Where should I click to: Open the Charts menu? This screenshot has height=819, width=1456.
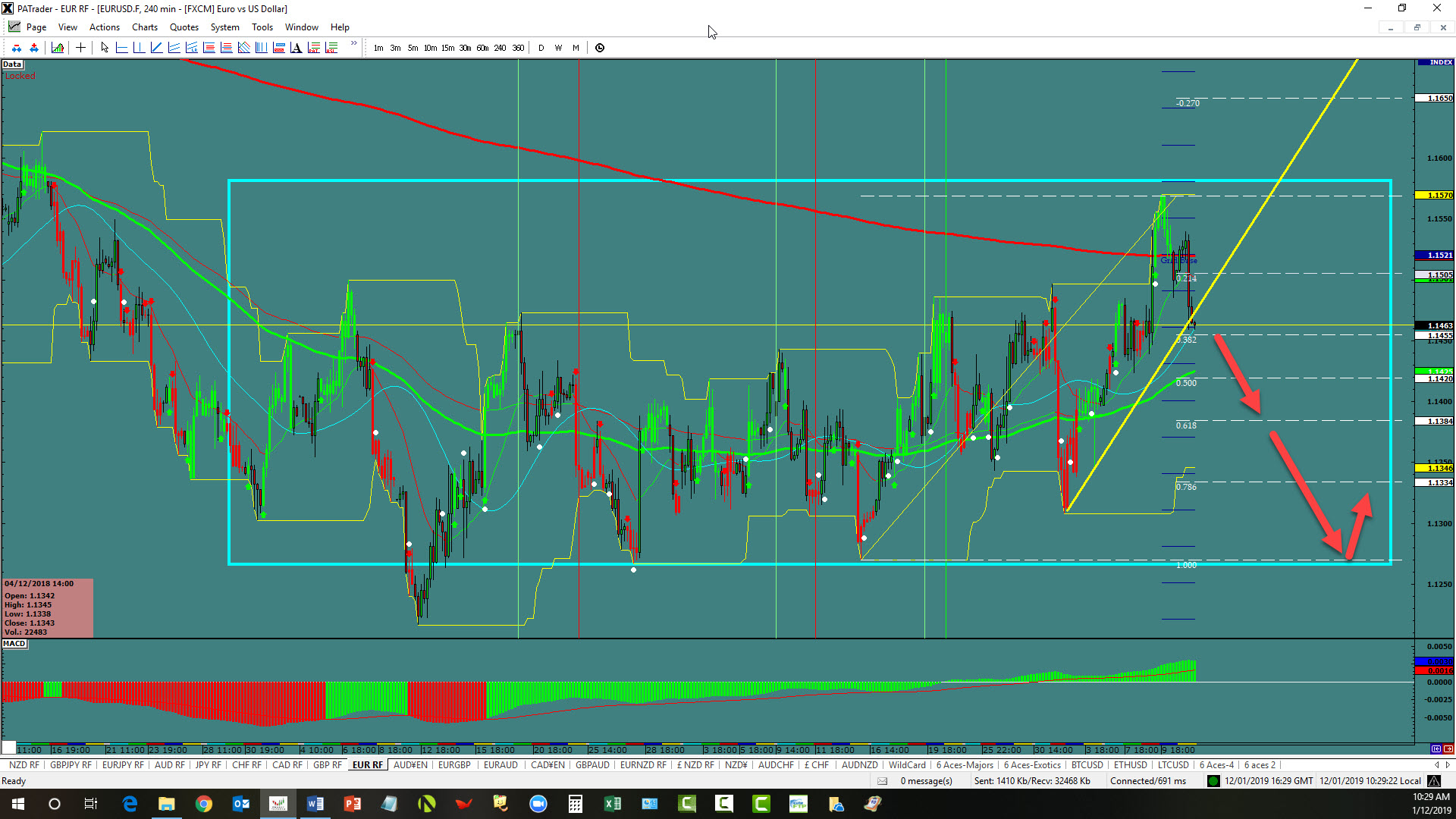click(144, 27)
